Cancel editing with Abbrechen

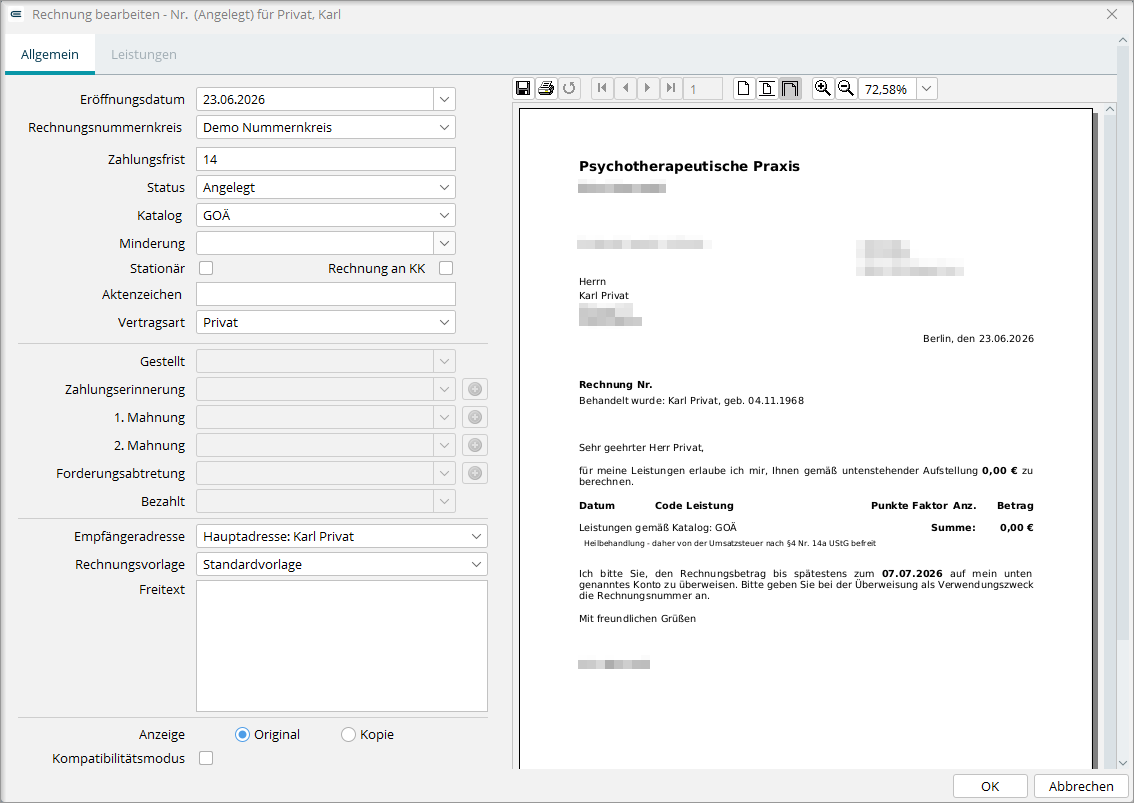1081,786
